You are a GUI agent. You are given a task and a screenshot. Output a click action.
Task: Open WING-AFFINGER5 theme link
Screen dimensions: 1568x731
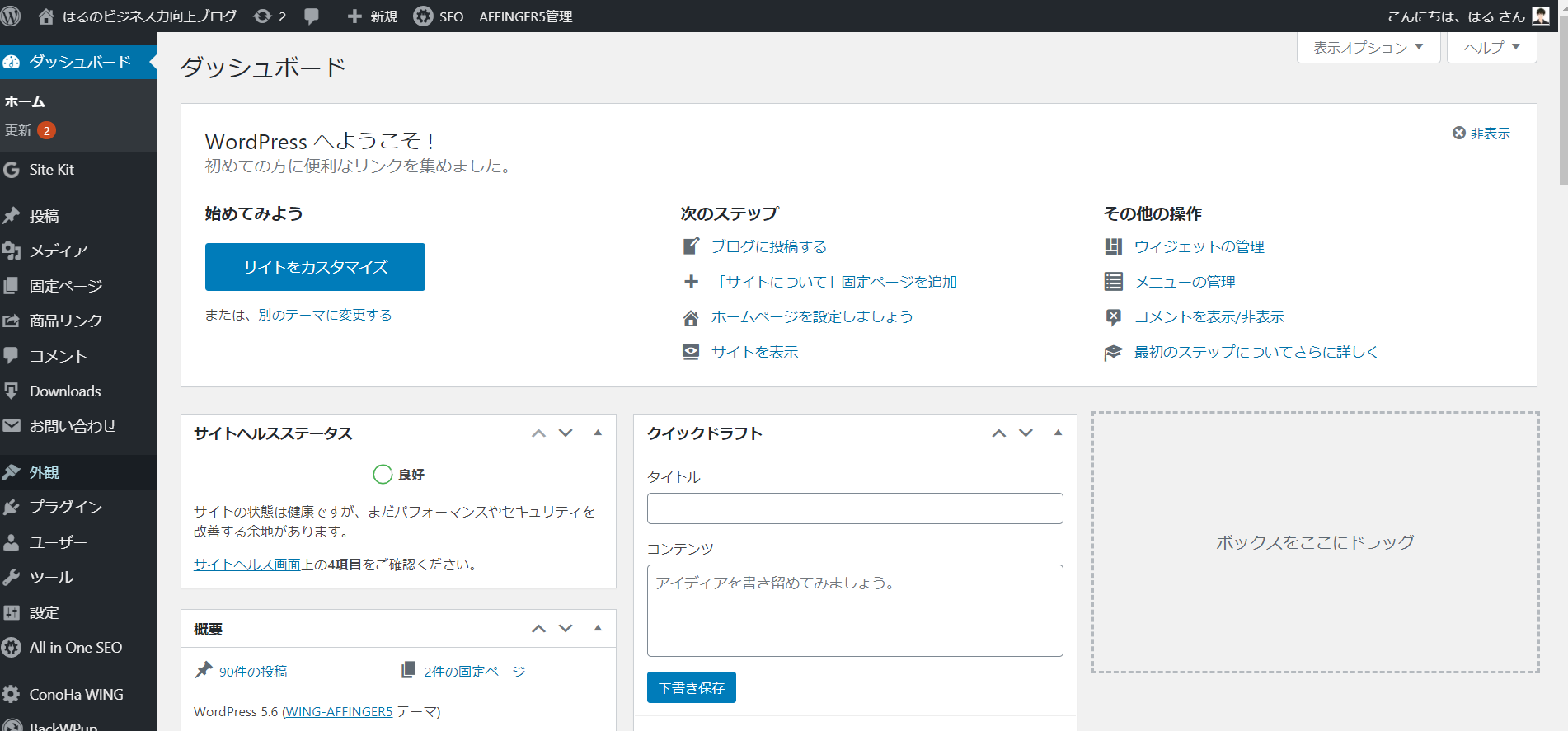(338, 711)
